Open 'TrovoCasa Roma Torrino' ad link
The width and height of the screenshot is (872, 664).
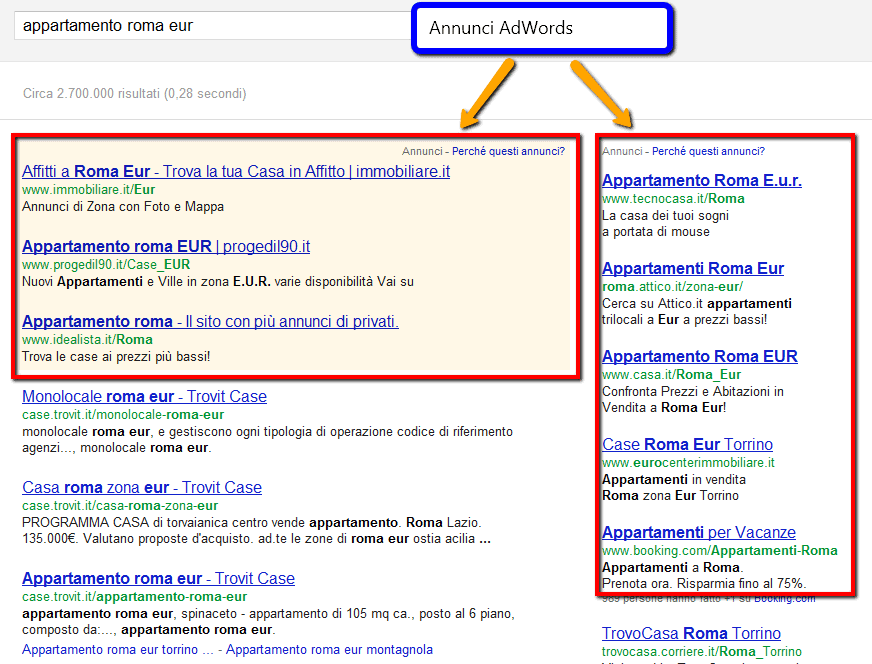(x=691, y=633)
